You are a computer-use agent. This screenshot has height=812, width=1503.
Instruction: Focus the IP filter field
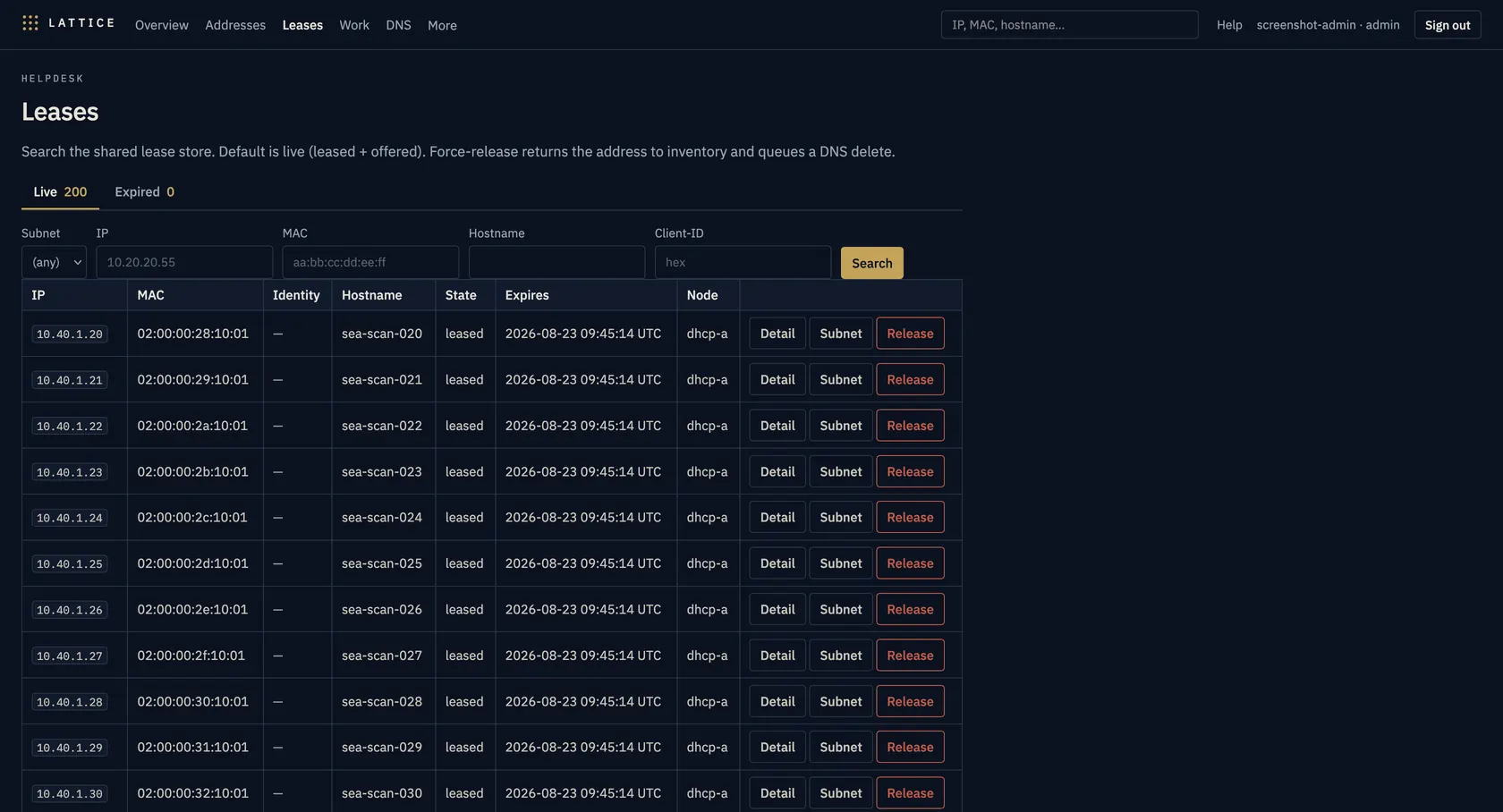tap(184, 262)
